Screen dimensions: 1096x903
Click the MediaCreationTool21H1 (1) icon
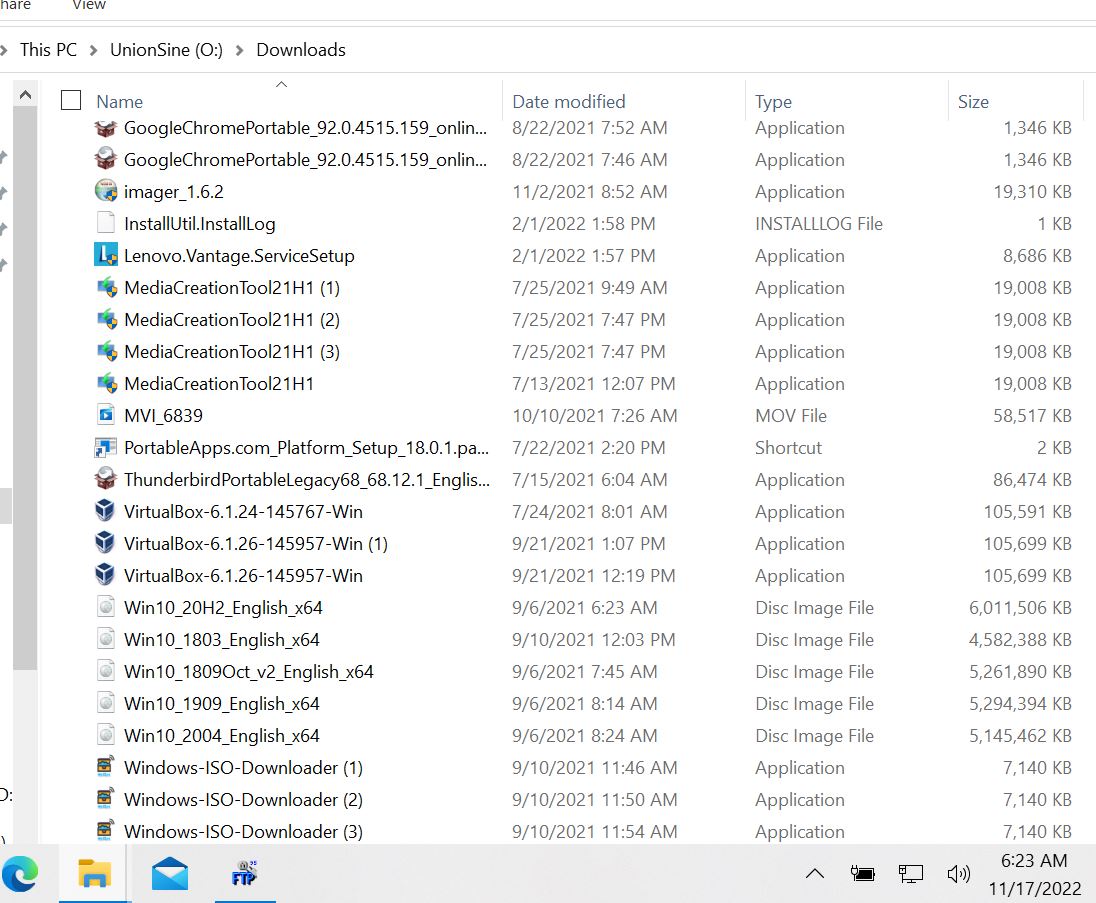pos(106,287)
